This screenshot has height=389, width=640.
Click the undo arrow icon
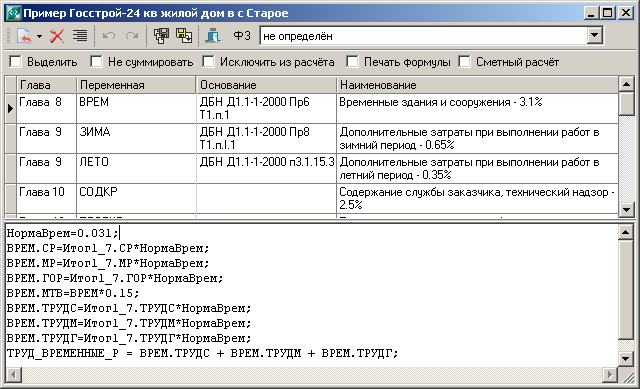pyautogui.click(x=109, y=36)
